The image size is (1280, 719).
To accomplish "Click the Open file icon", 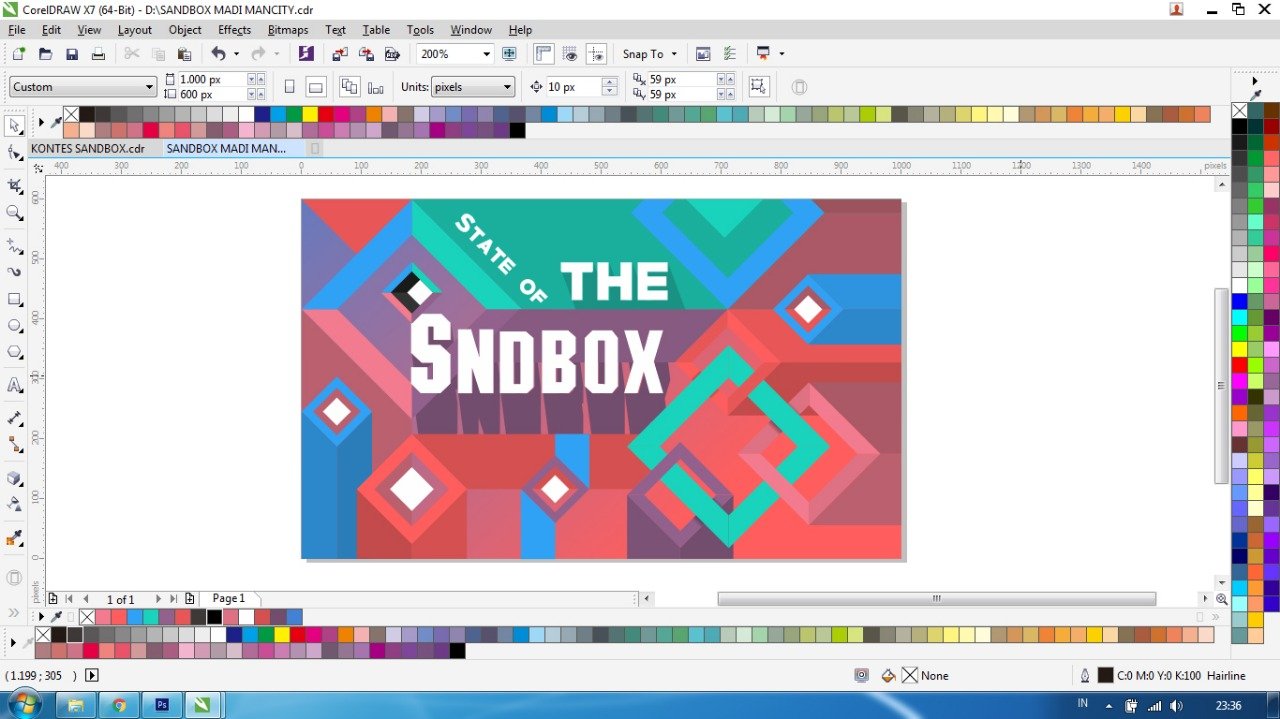I will (45, 54).
